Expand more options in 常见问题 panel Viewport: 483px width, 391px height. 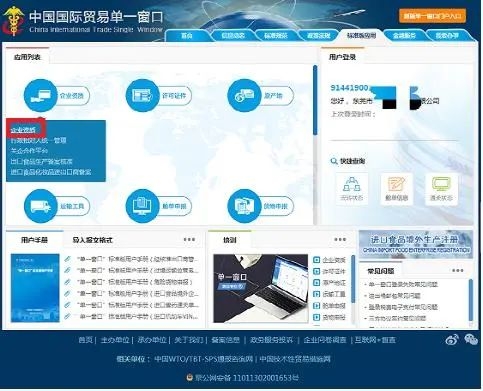(x=458, y=270)
